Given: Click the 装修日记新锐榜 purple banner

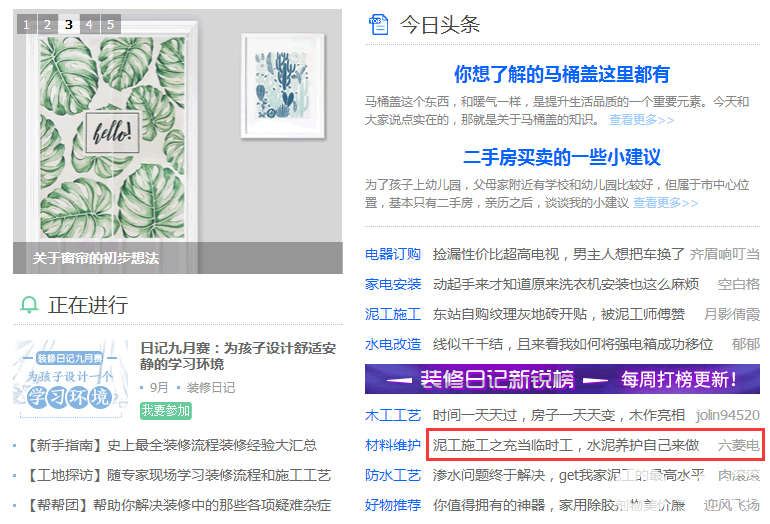Looking at the screenshot, I should [x=562, y=379].
